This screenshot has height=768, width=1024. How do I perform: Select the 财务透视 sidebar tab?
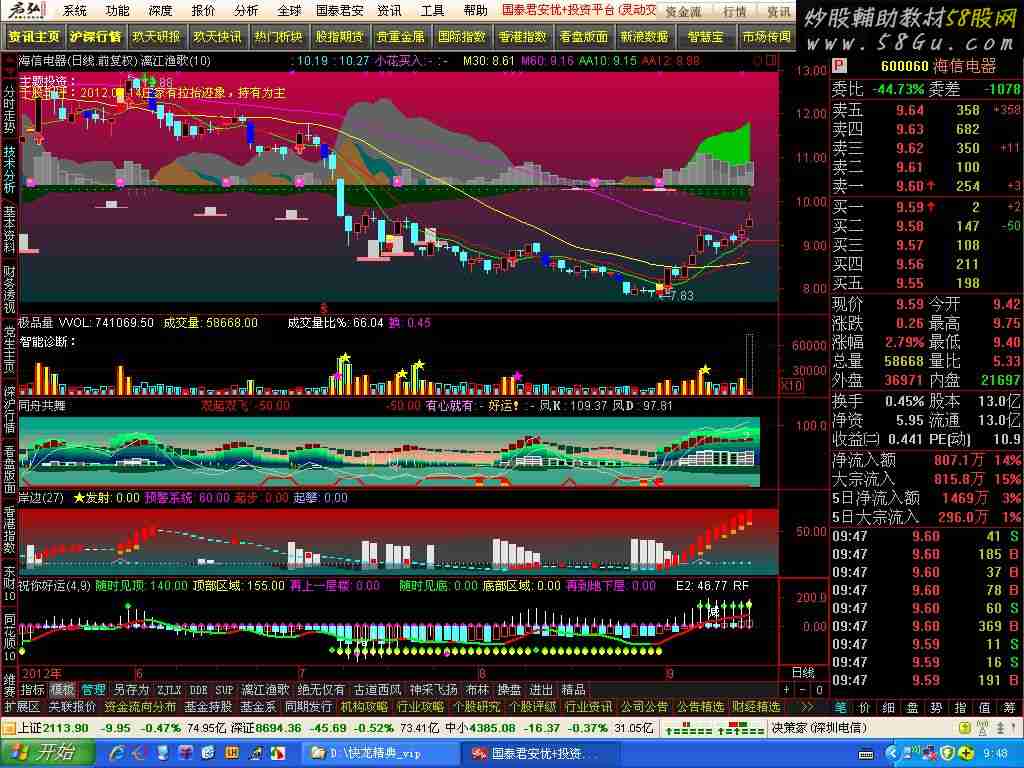click(9, 290)
